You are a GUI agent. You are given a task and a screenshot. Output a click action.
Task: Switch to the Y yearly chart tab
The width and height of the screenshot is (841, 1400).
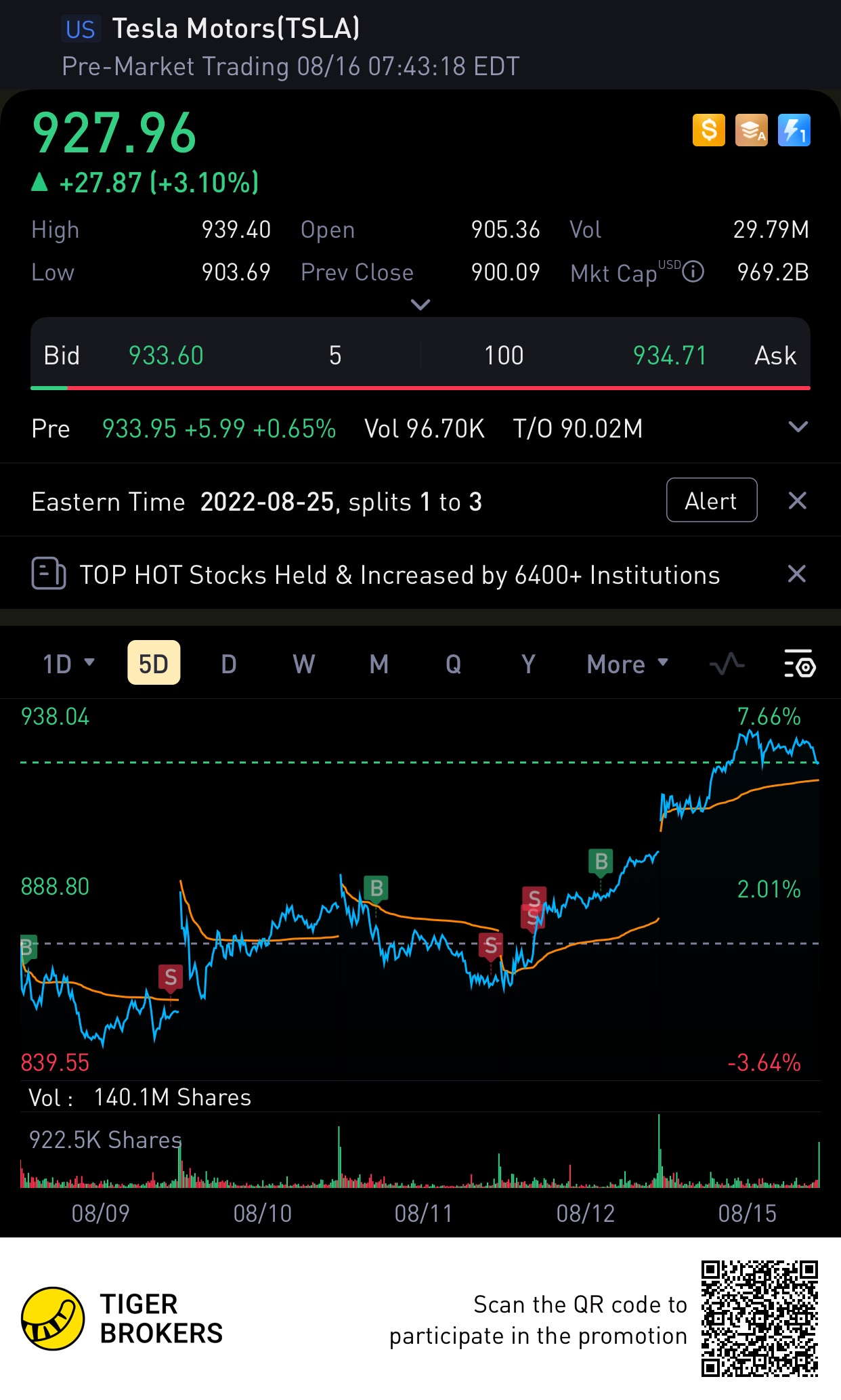528,664
